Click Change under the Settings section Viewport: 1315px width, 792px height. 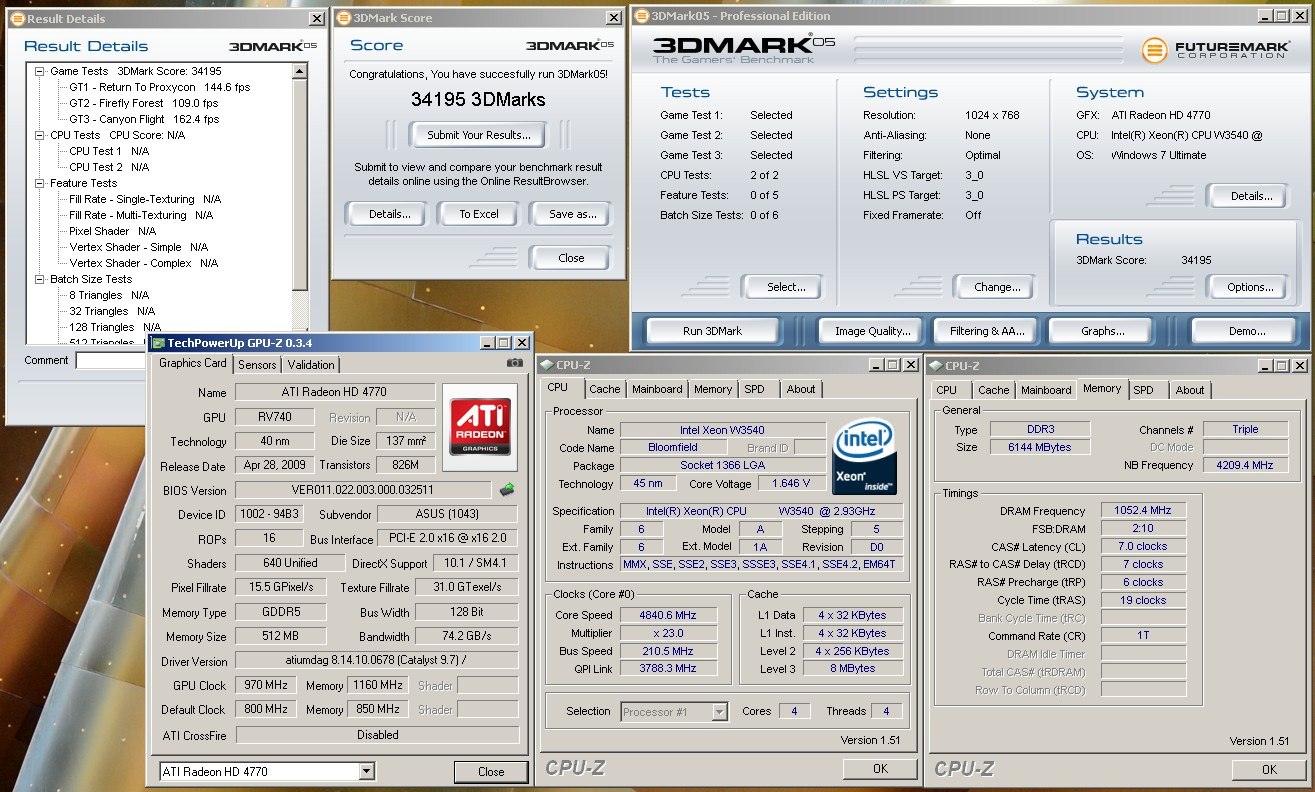pyautogui.click(x=997, y=287)
